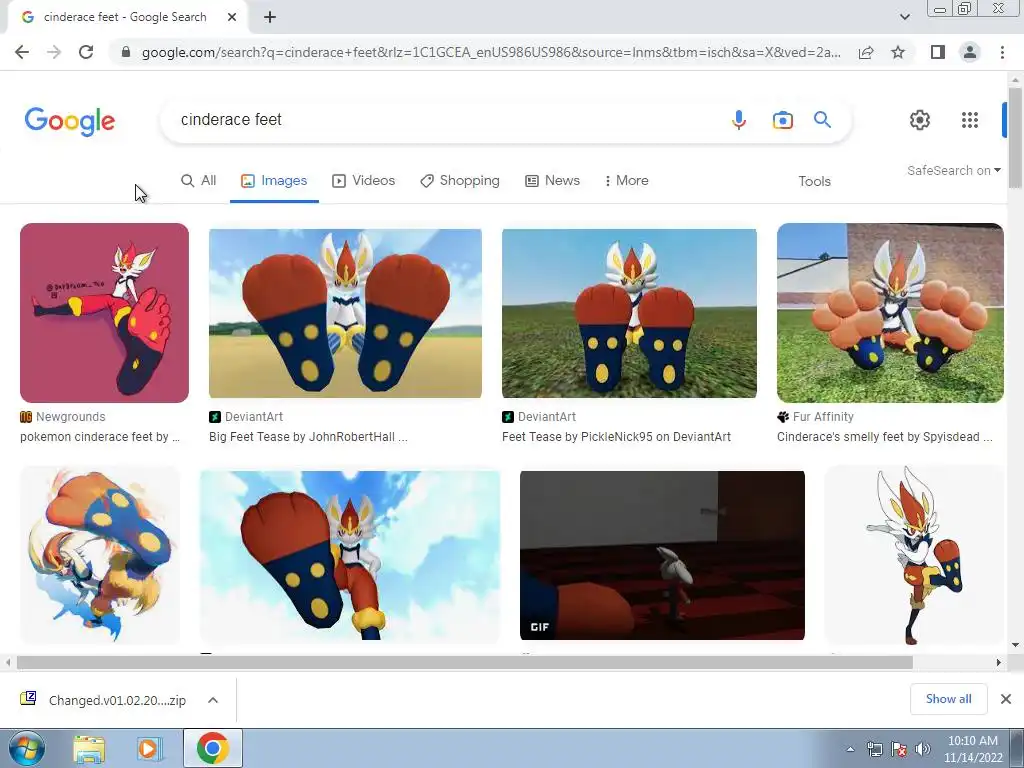1024x768 pixels.
Task: Open the Shopping tab
Action: coord(460,181)
